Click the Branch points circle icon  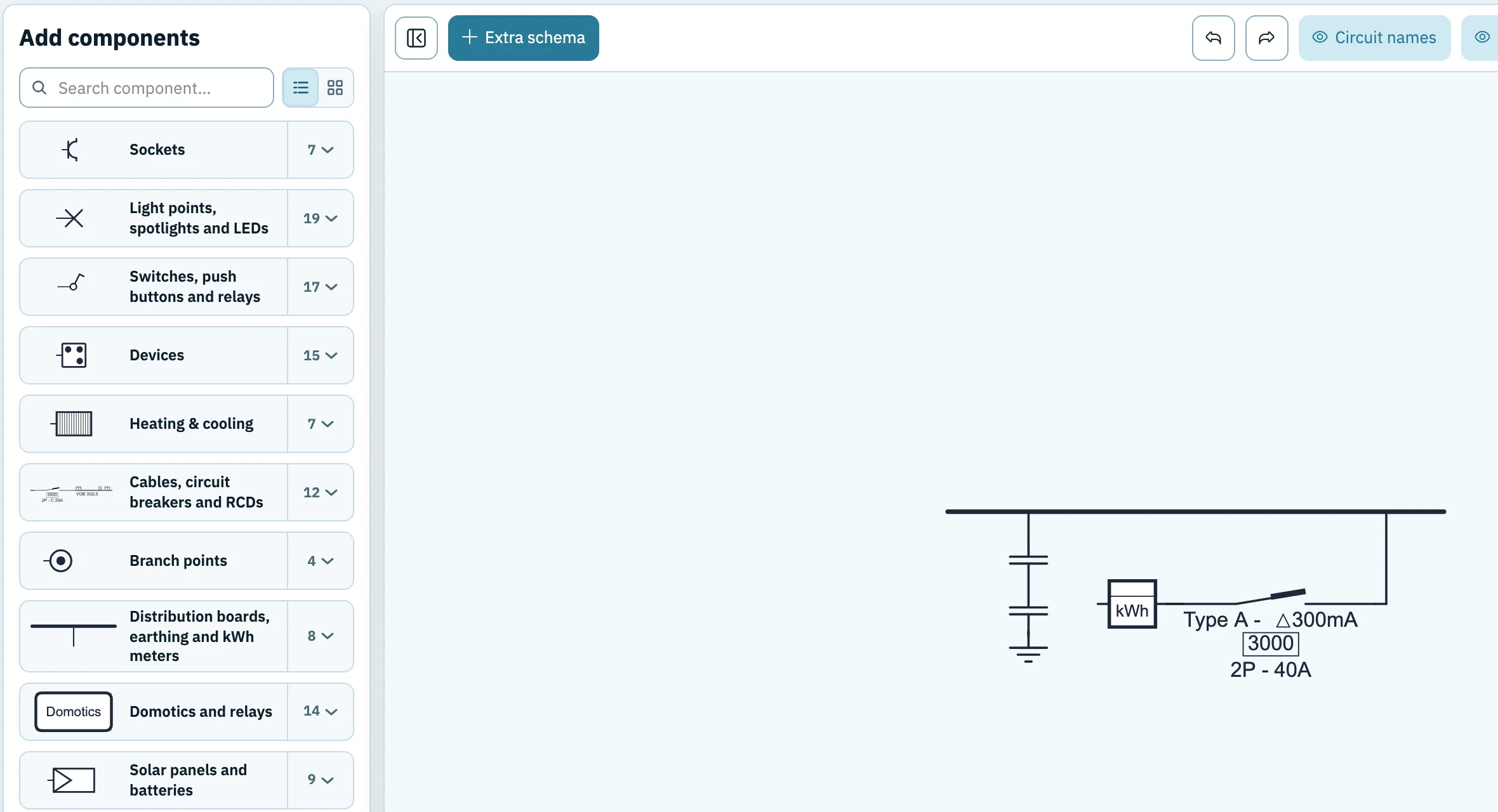[58, 561]
